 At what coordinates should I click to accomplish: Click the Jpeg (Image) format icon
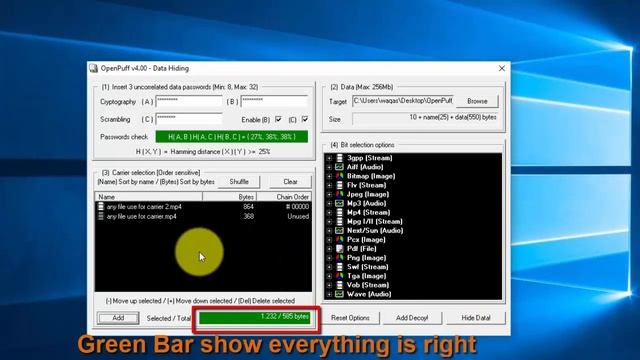click(339, 194)
